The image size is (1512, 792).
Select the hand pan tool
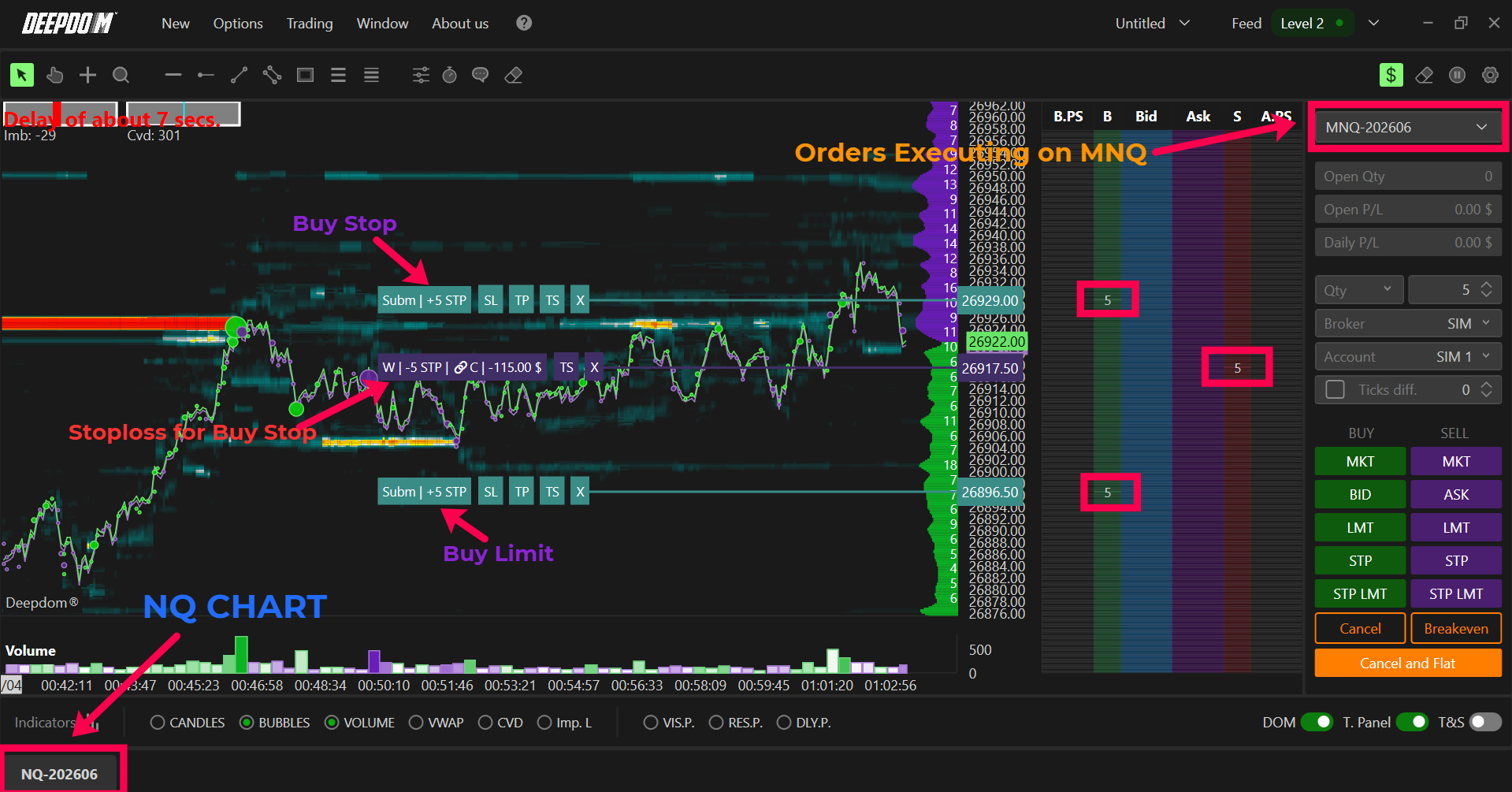(x=55, y=75)
